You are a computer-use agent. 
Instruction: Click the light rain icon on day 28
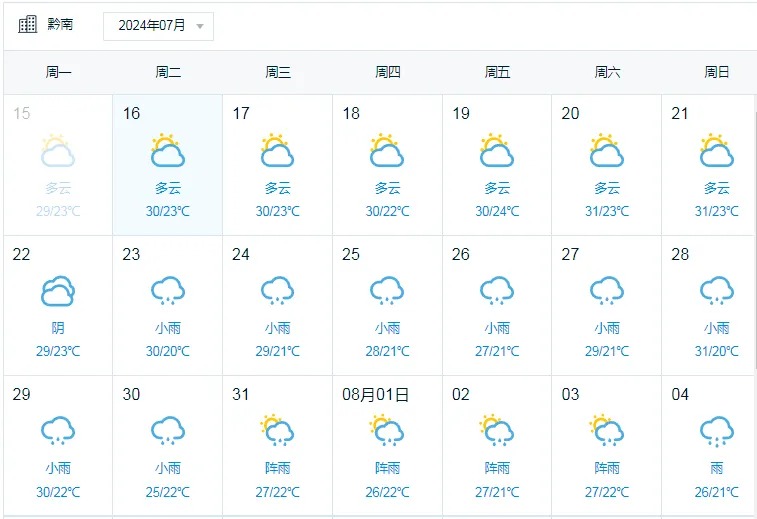pyautogui.click(x=716, y=291)
